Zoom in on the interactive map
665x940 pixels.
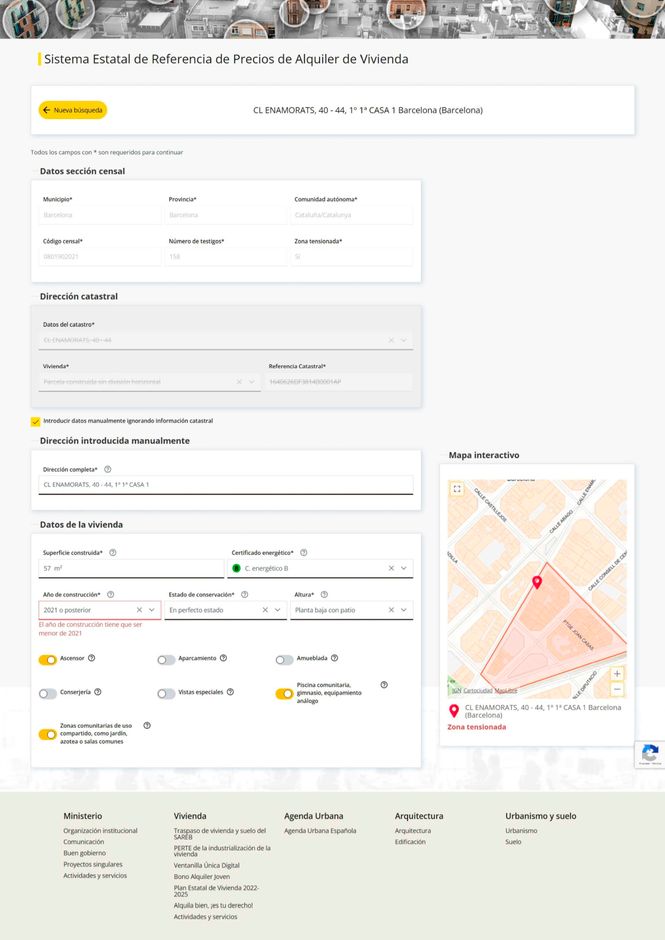point(617,674)
